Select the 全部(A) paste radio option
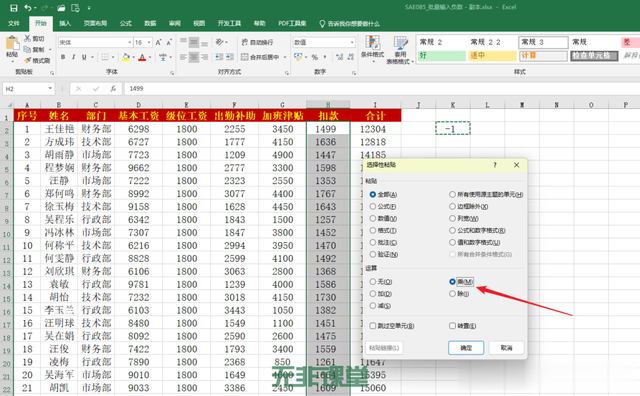Screen dimensions: 640x396 tap(373, 194)
